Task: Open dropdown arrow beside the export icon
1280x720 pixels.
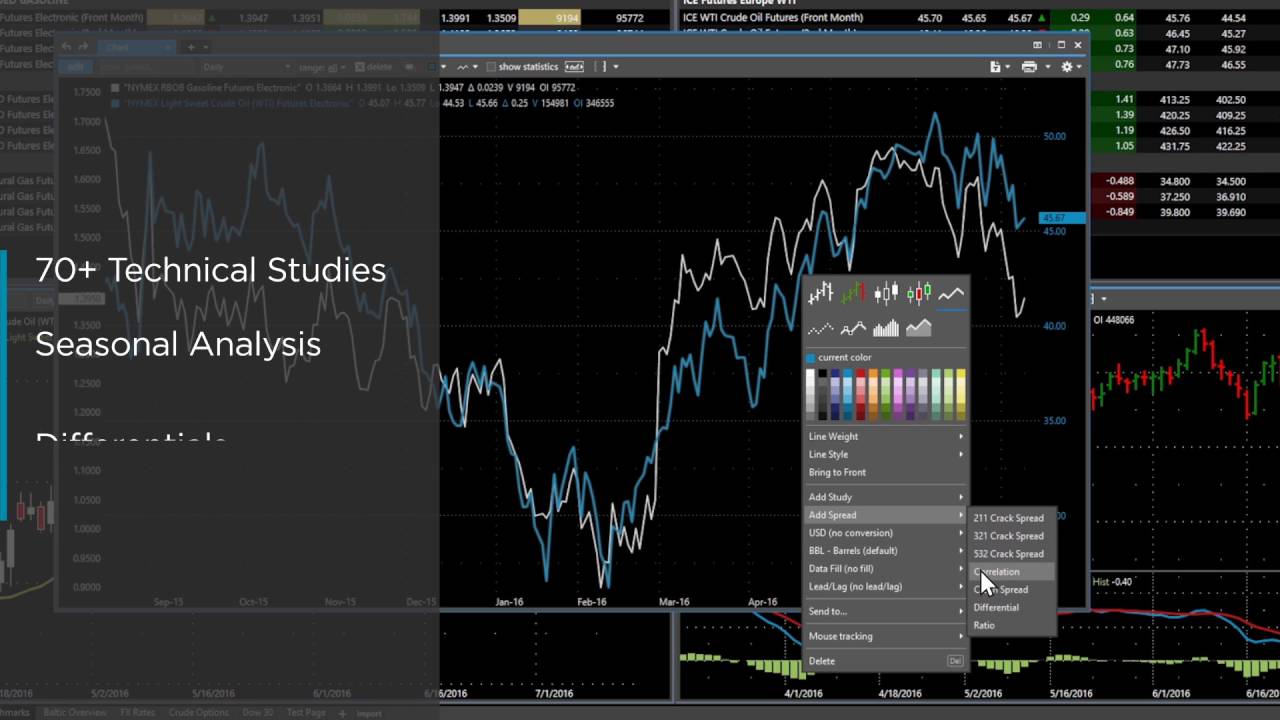Action: coord(1008,67)
